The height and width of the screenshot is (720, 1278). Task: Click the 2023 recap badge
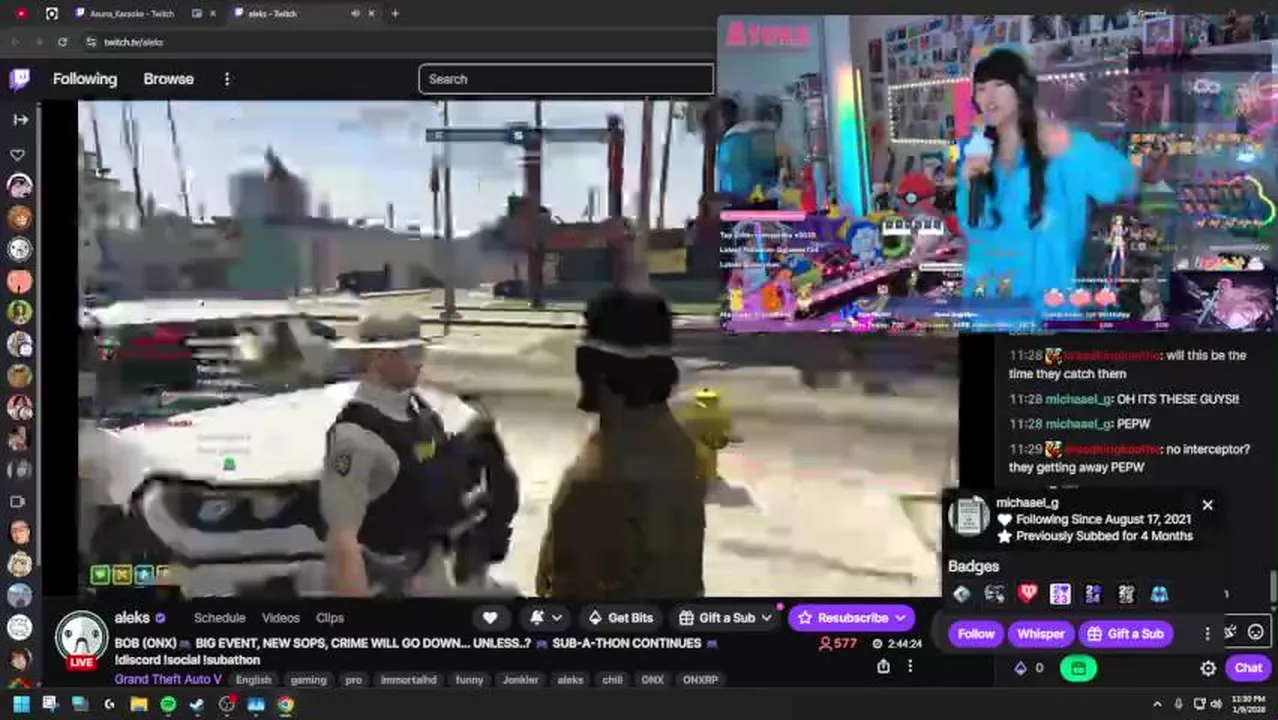(1060, 594)
